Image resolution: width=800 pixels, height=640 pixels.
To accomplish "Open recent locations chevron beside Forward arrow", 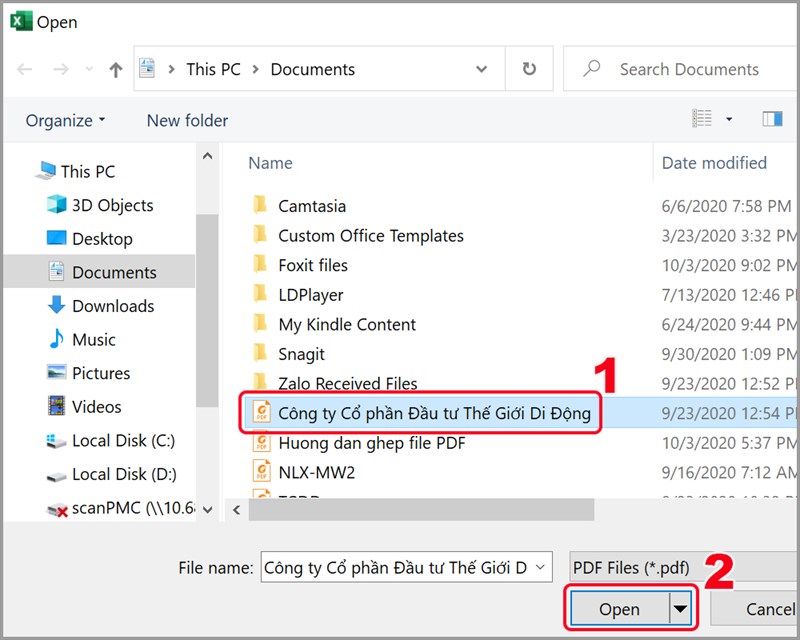I will click(x=89, y=69).
